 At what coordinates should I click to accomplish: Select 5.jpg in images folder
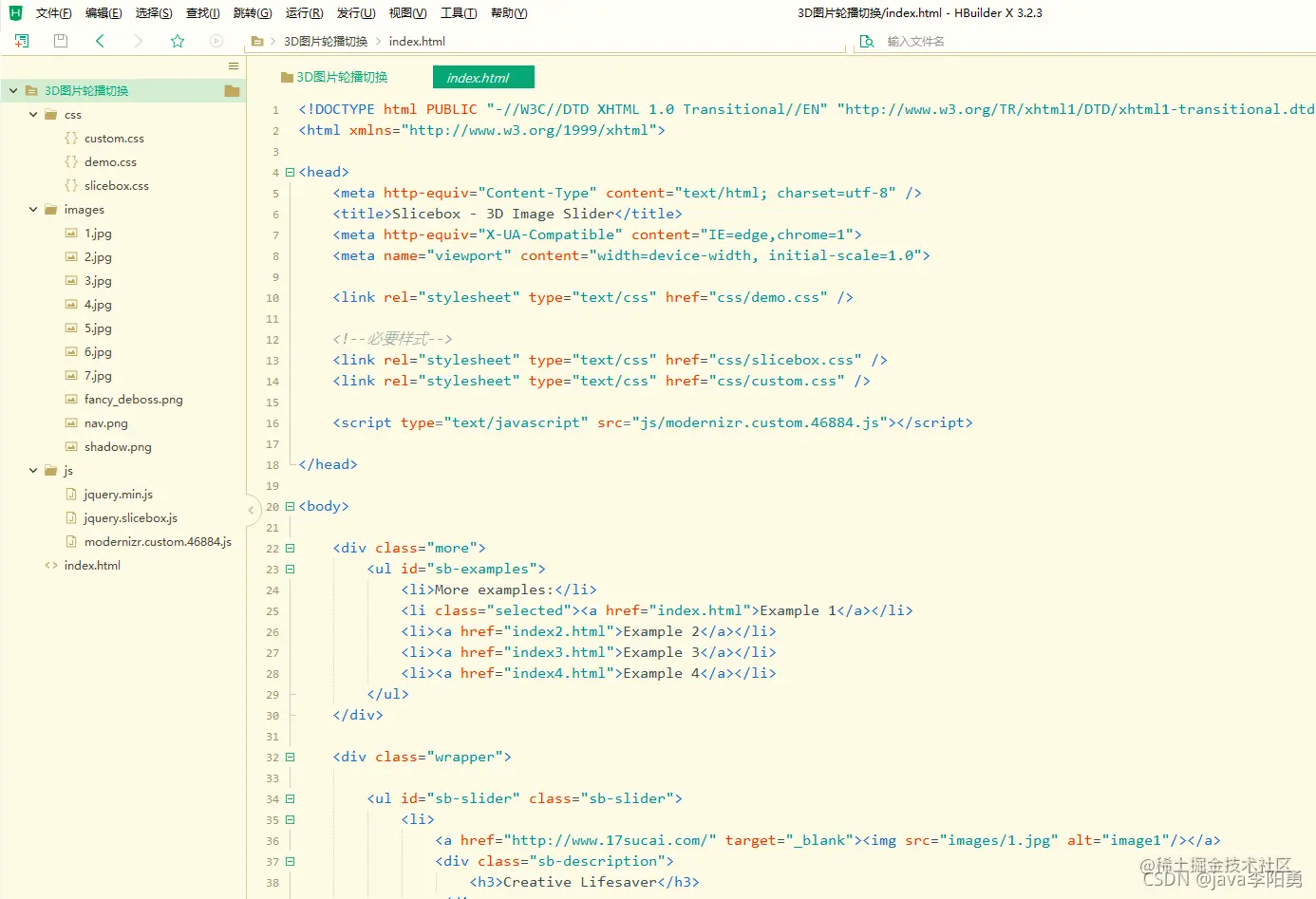point(98,328)
